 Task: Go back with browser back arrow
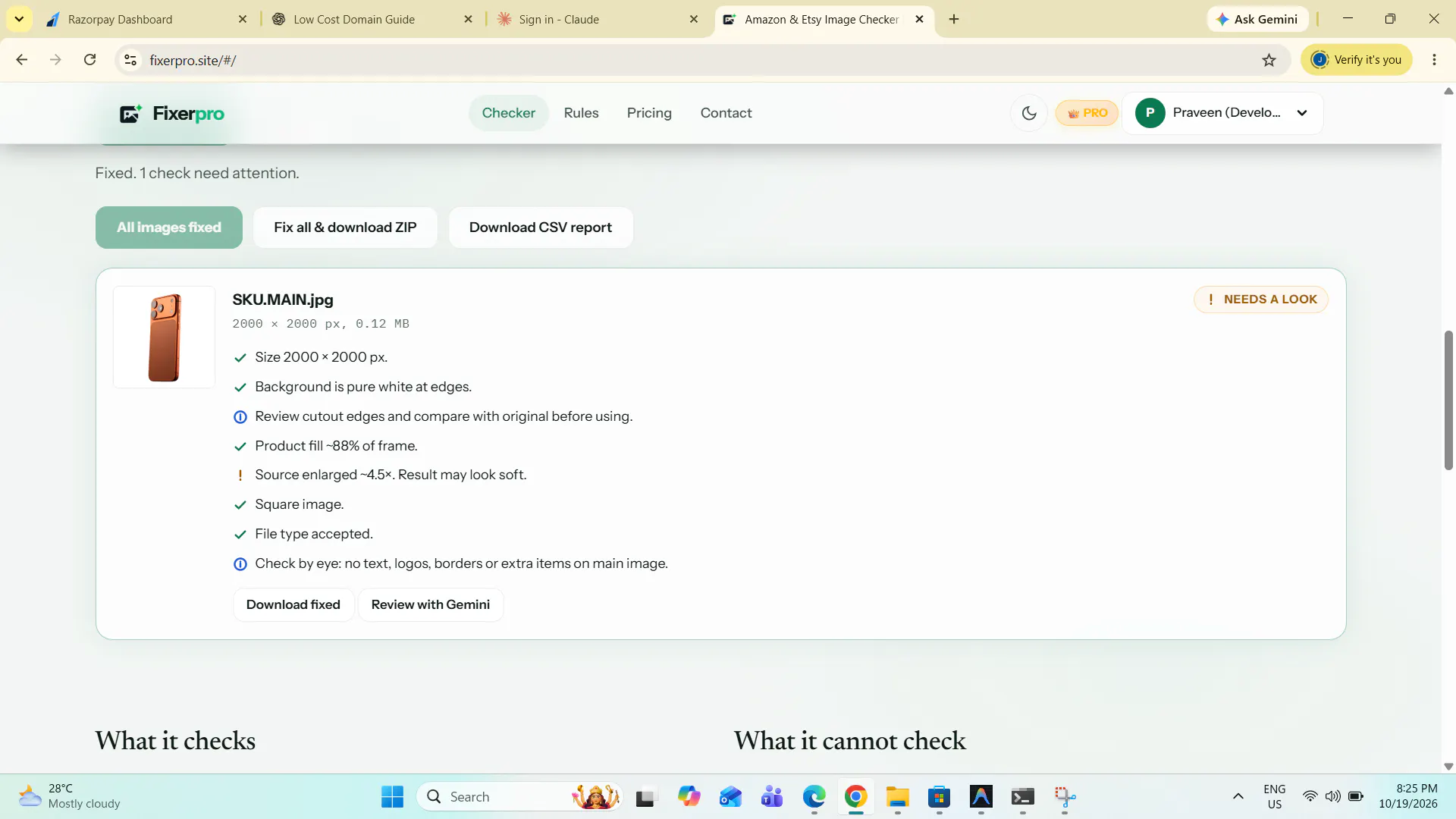[x=22, y=60]
